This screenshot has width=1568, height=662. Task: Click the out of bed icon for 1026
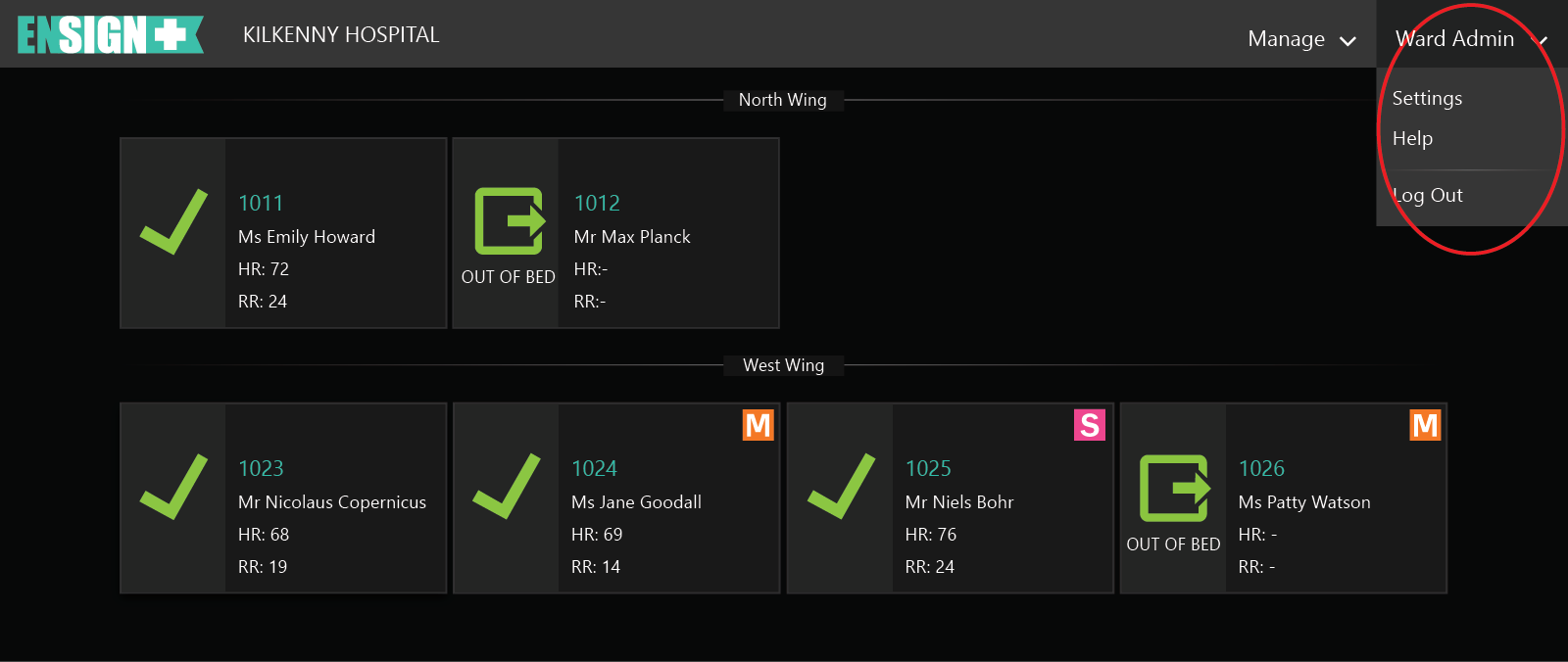pyautogui.click(x=1174, y=488)
